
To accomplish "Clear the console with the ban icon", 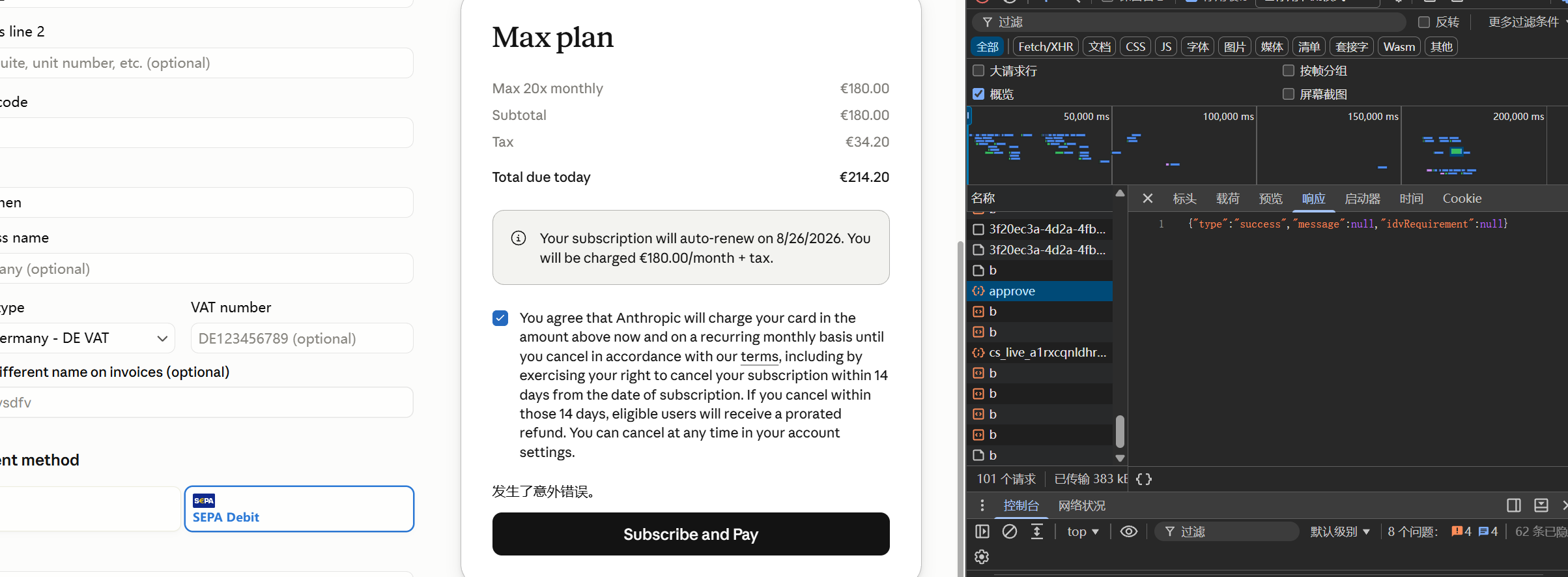I will point(1010,531).
